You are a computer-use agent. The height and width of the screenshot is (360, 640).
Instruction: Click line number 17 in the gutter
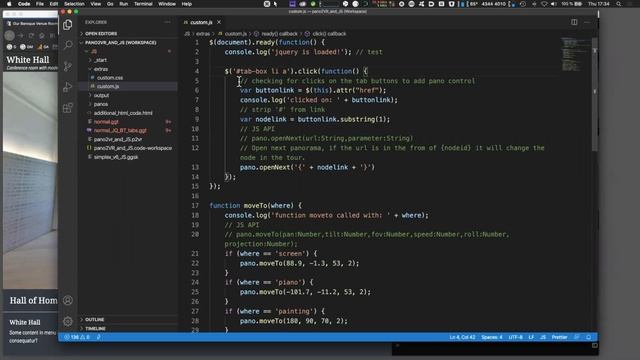coord(195,206)
